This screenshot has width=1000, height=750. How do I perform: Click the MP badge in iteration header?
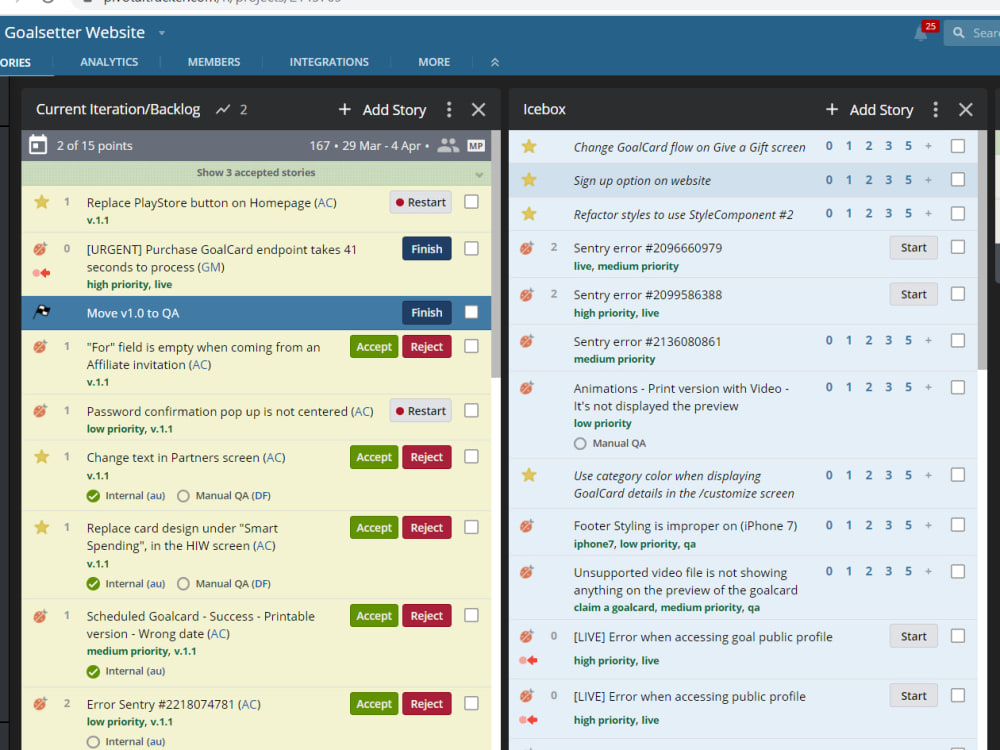(x=476, y=145)
